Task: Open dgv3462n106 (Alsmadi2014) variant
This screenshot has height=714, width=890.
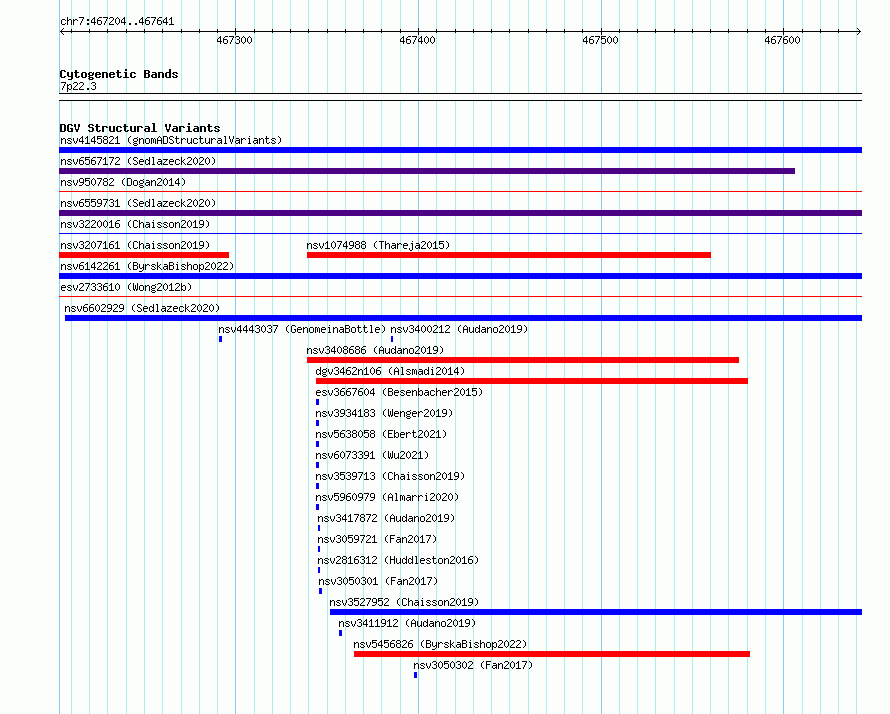Action: [390, 371]
